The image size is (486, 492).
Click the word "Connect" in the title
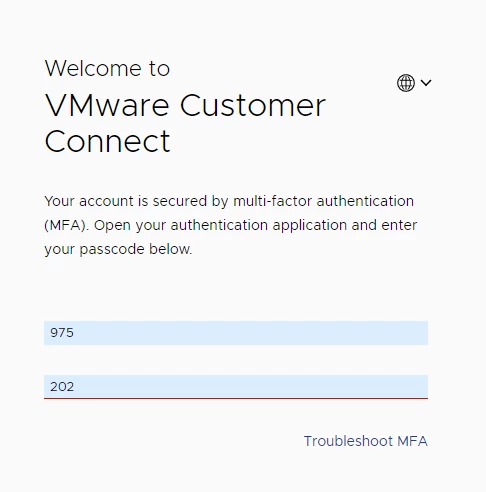coord(108,141)
